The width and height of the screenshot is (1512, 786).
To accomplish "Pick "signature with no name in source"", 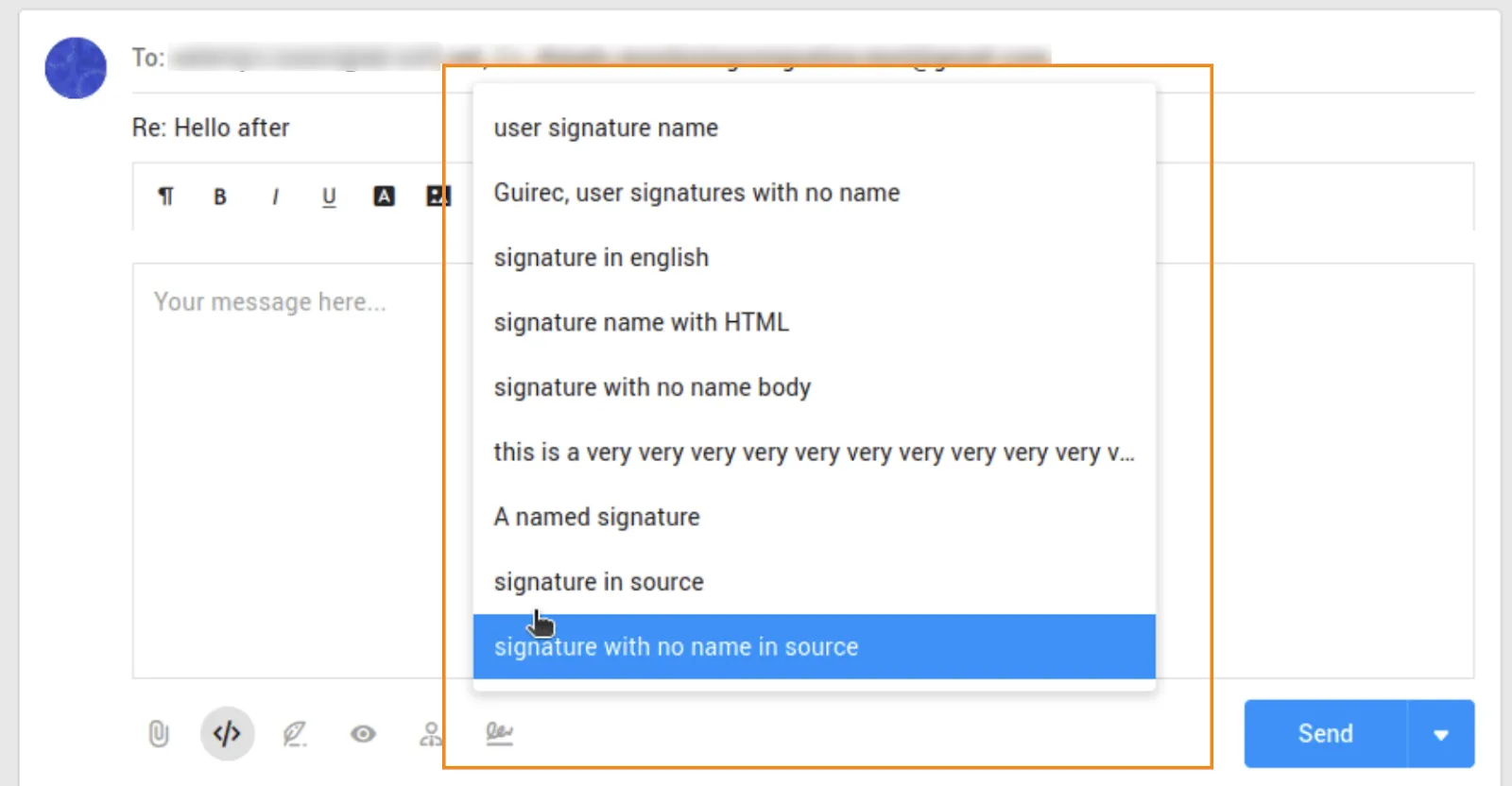I will pyautogui.click(x=676, y=647).
